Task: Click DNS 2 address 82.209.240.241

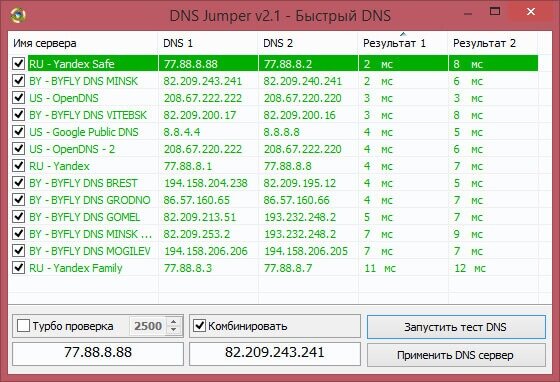Action: click(x=302, y=81)
